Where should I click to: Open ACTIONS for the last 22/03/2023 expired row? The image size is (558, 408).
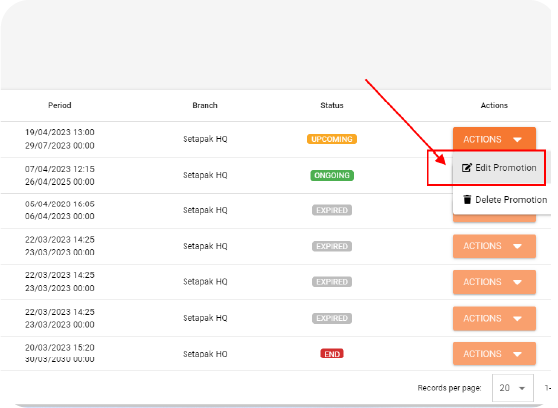click(494, 318)
